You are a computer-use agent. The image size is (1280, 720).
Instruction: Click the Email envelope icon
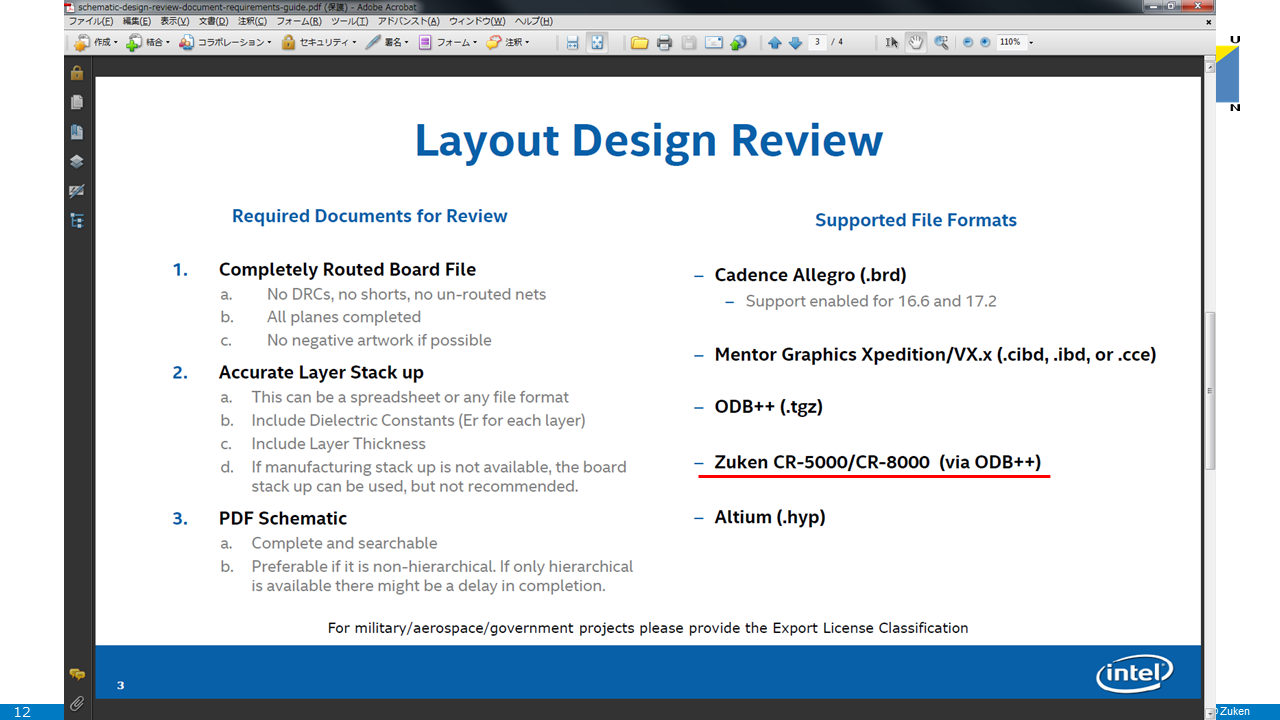[x=714, y=43]
